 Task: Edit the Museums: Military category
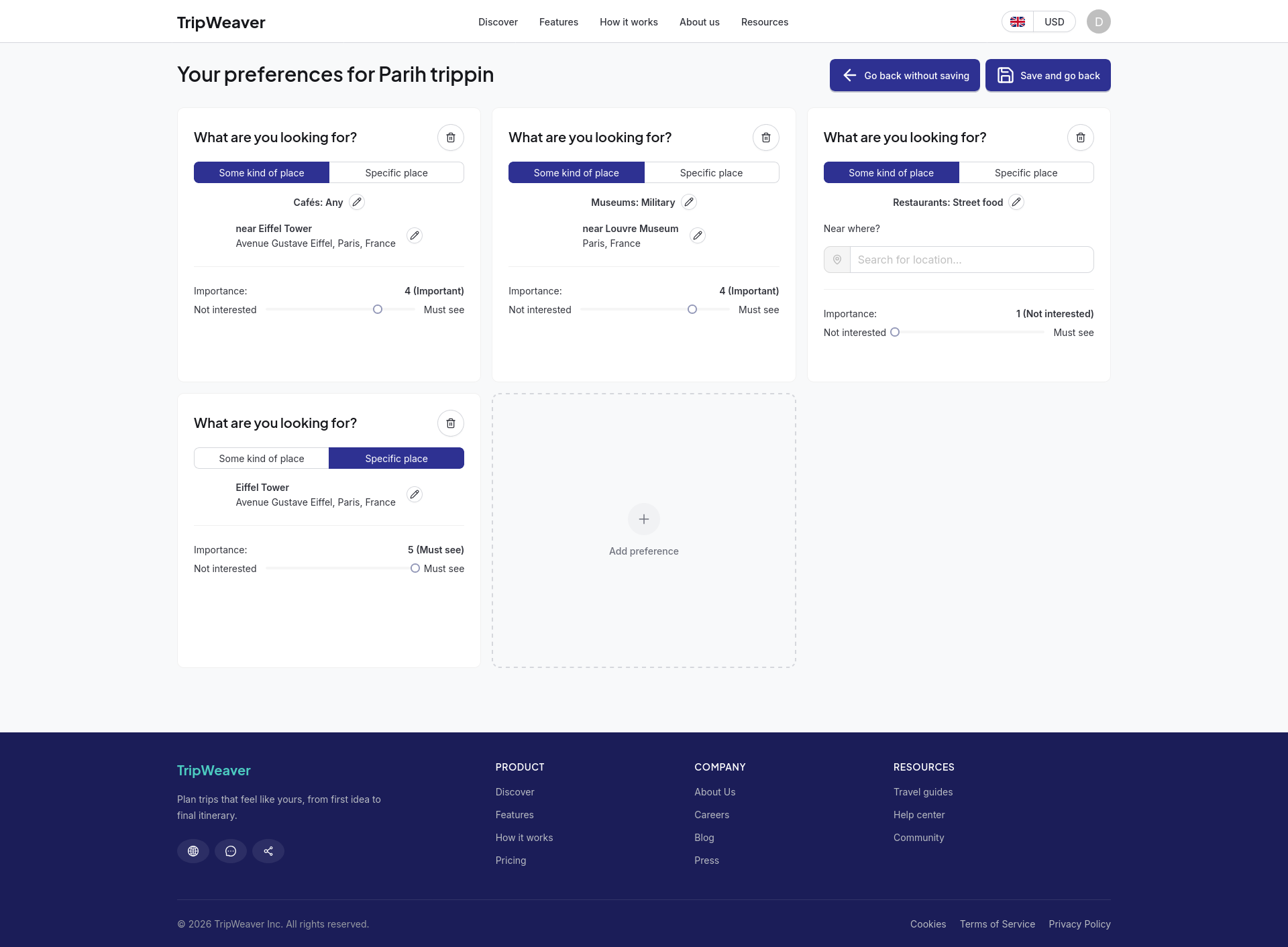[x=689, y=202]
